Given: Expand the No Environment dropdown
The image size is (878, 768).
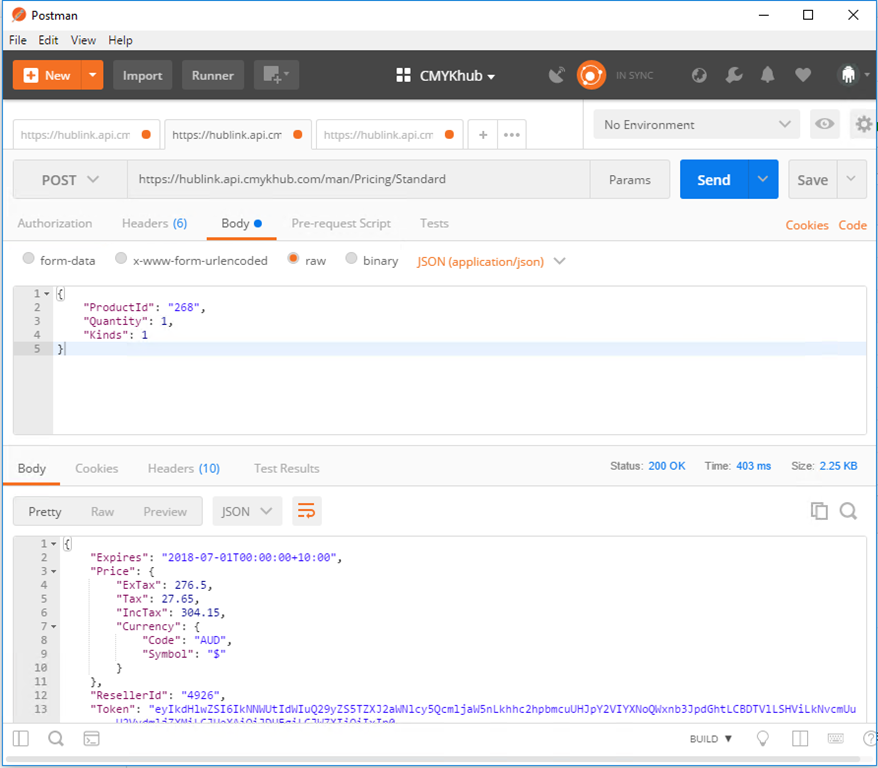Looking at the screenshot, I should coord(696,124).
